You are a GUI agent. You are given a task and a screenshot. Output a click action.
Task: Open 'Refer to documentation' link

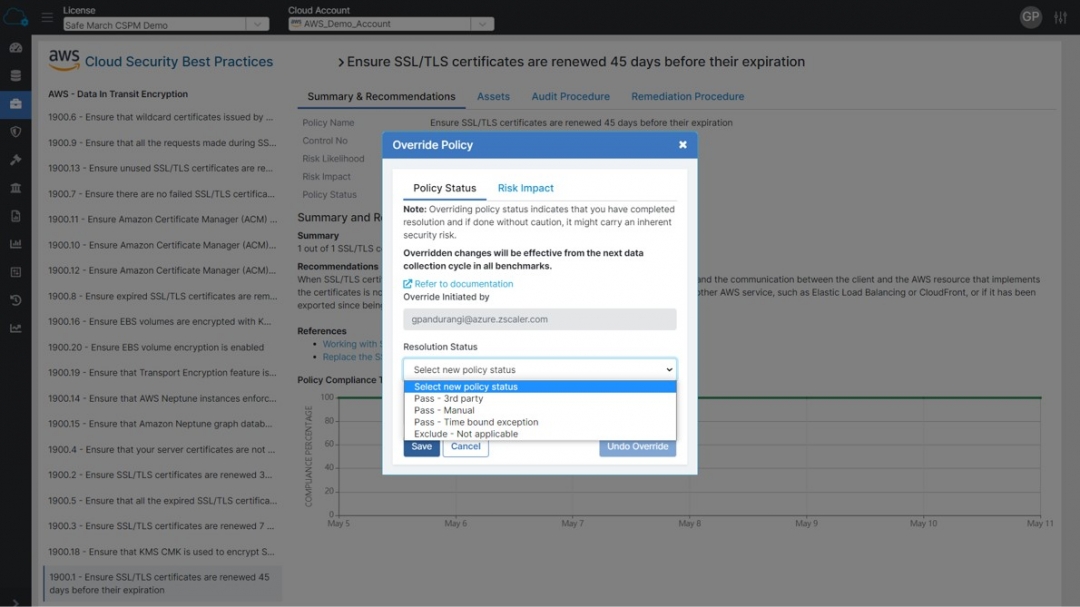coord(463,284)
